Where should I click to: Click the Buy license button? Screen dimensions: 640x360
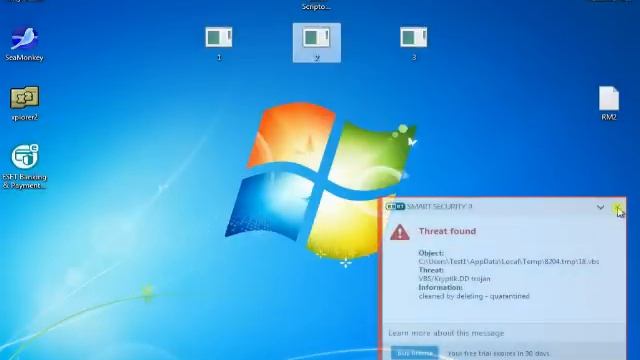click(x=415, y=353)
